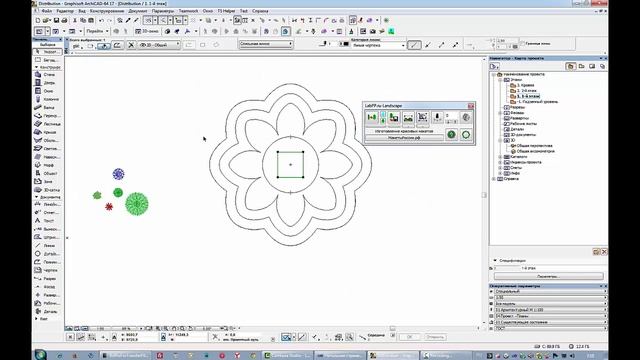Select 'Рабочие листы' in Navigator tree

[520, 124]
